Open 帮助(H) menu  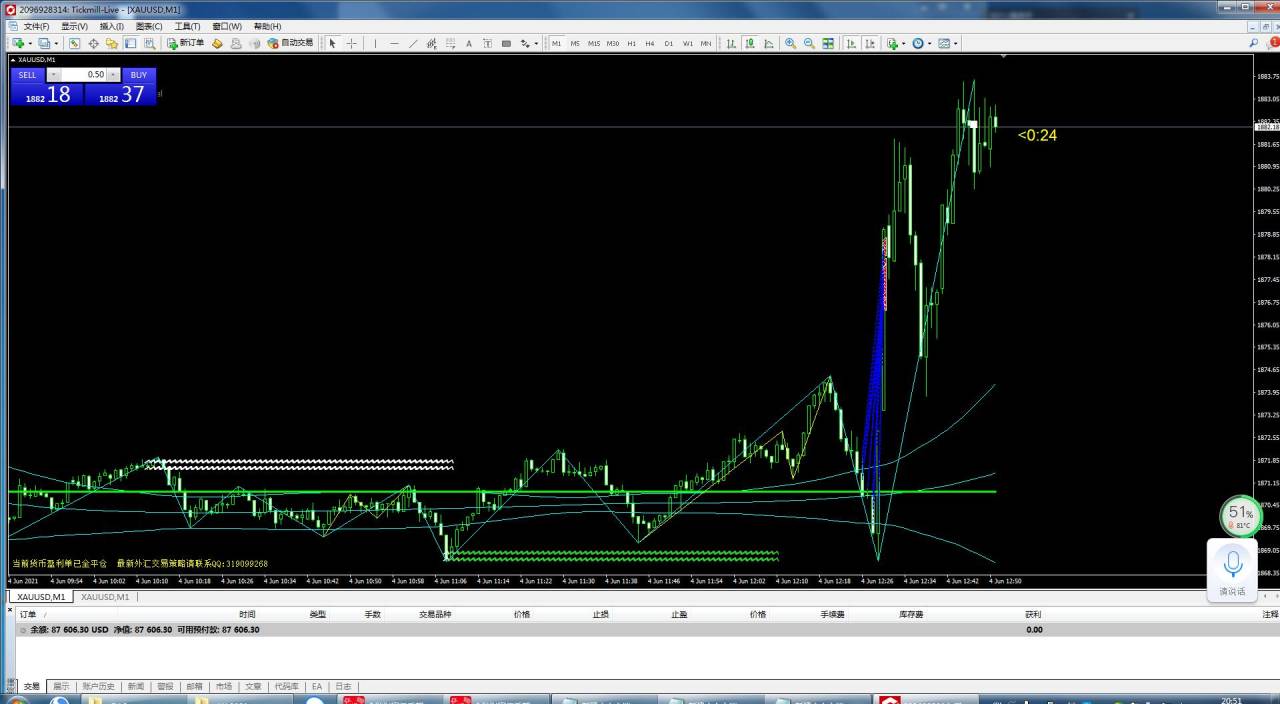click(x=267, y=26)
